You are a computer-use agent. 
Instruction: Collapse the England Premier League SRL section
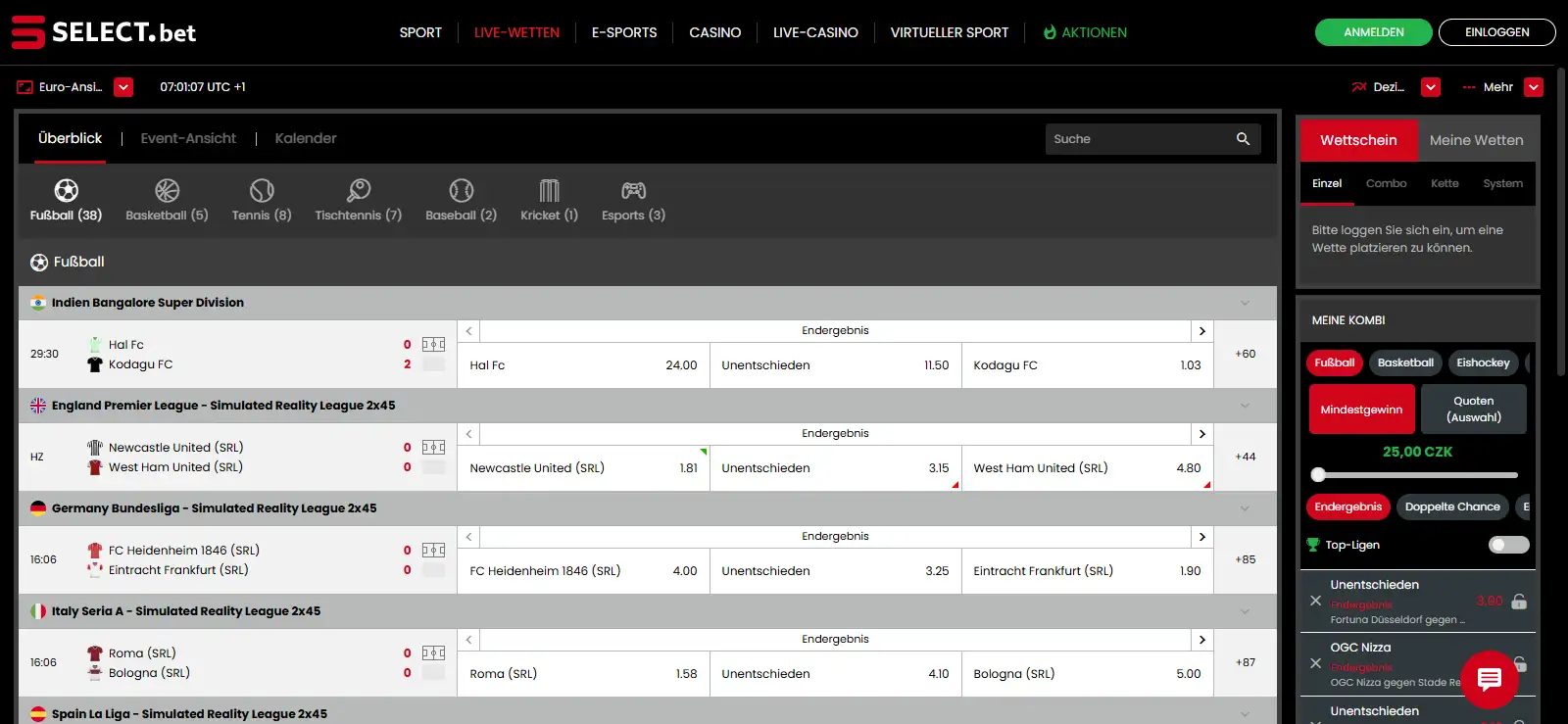(x=1245, y=406)
